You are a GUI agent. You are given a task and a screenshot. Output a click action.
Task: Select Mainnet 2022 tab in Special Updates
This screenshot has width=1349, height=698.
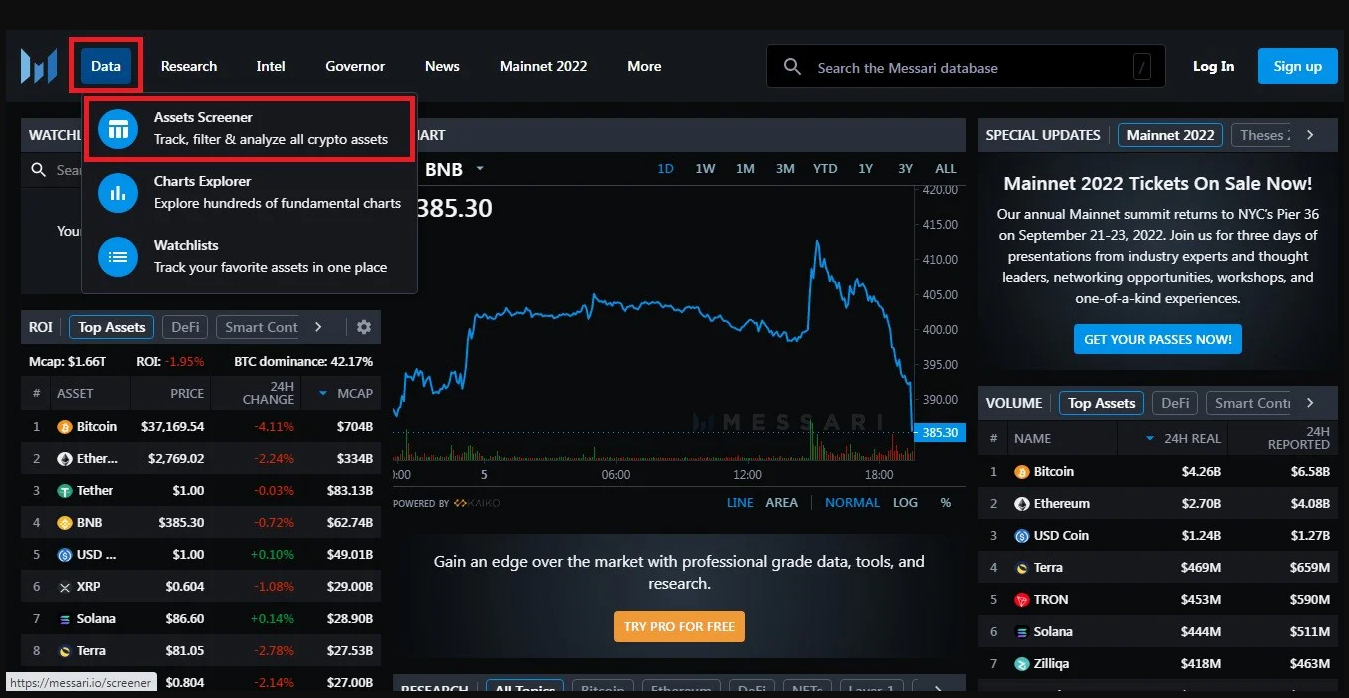pyautogui.click(x=1170, y=135)
